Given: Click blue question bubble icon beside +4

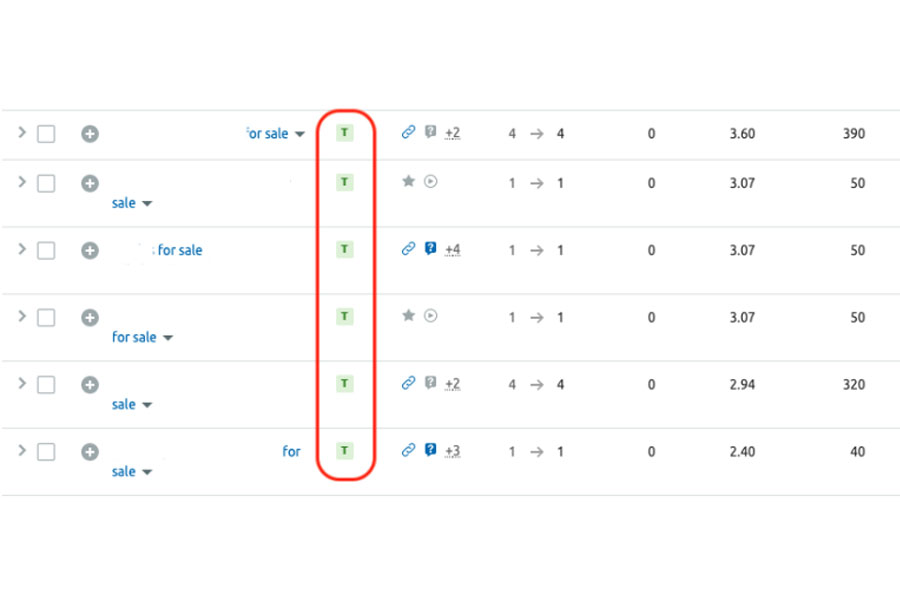Looking at the screenshot, I should (430, 248).
